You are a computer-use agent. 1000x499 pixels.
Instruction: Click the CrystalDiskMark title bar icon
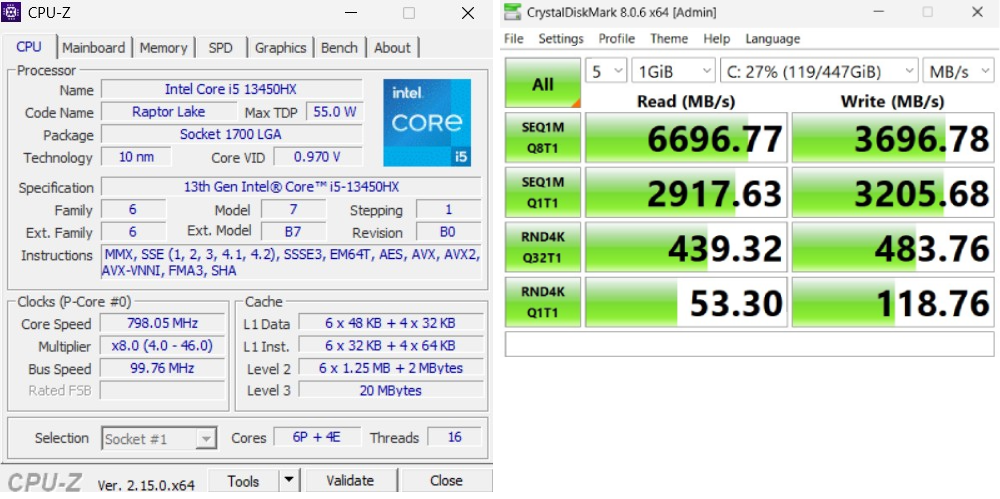(x=513, y=12)
